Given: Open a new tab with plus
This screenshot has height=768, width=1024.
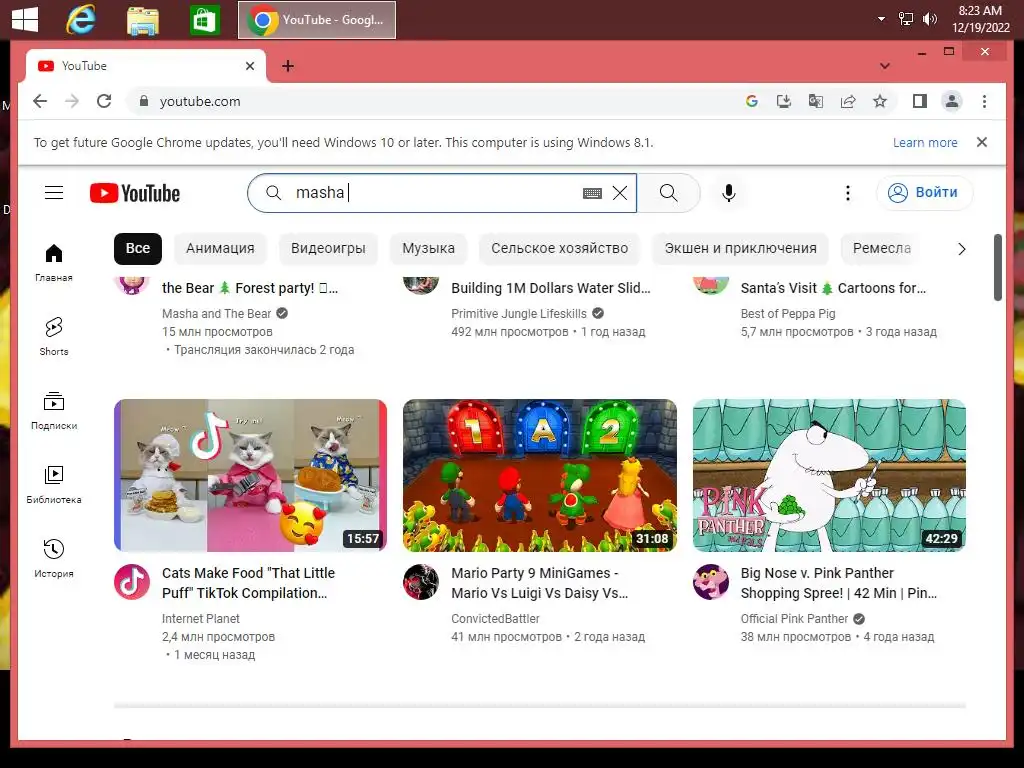Looking at the screenshot, I should click(x=287, y=66).
